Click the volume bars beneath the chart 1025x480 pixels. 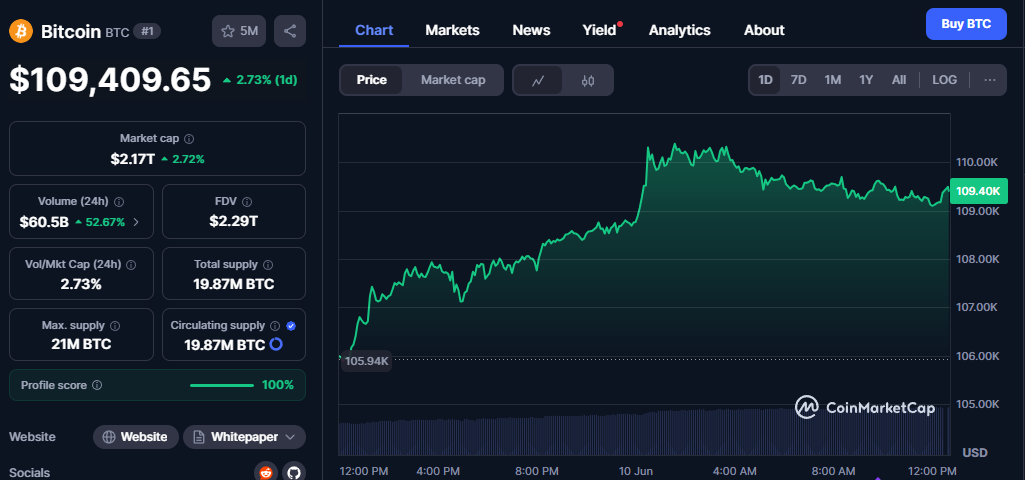[644, 432]
